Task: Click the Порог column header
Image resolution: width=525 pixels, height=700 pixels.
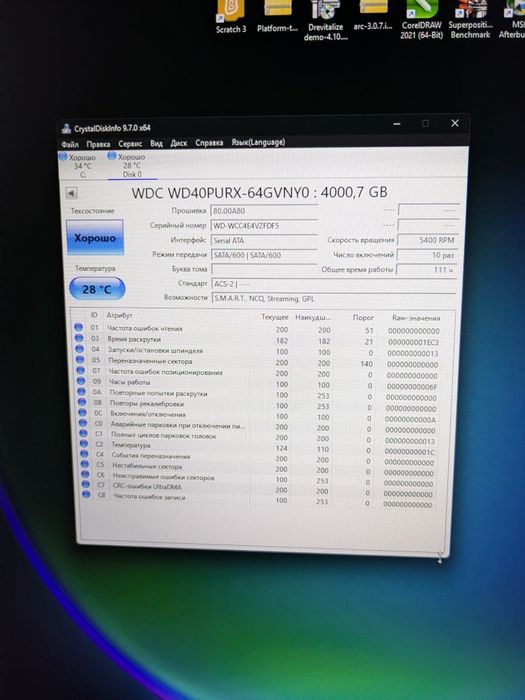Action: 363,317
